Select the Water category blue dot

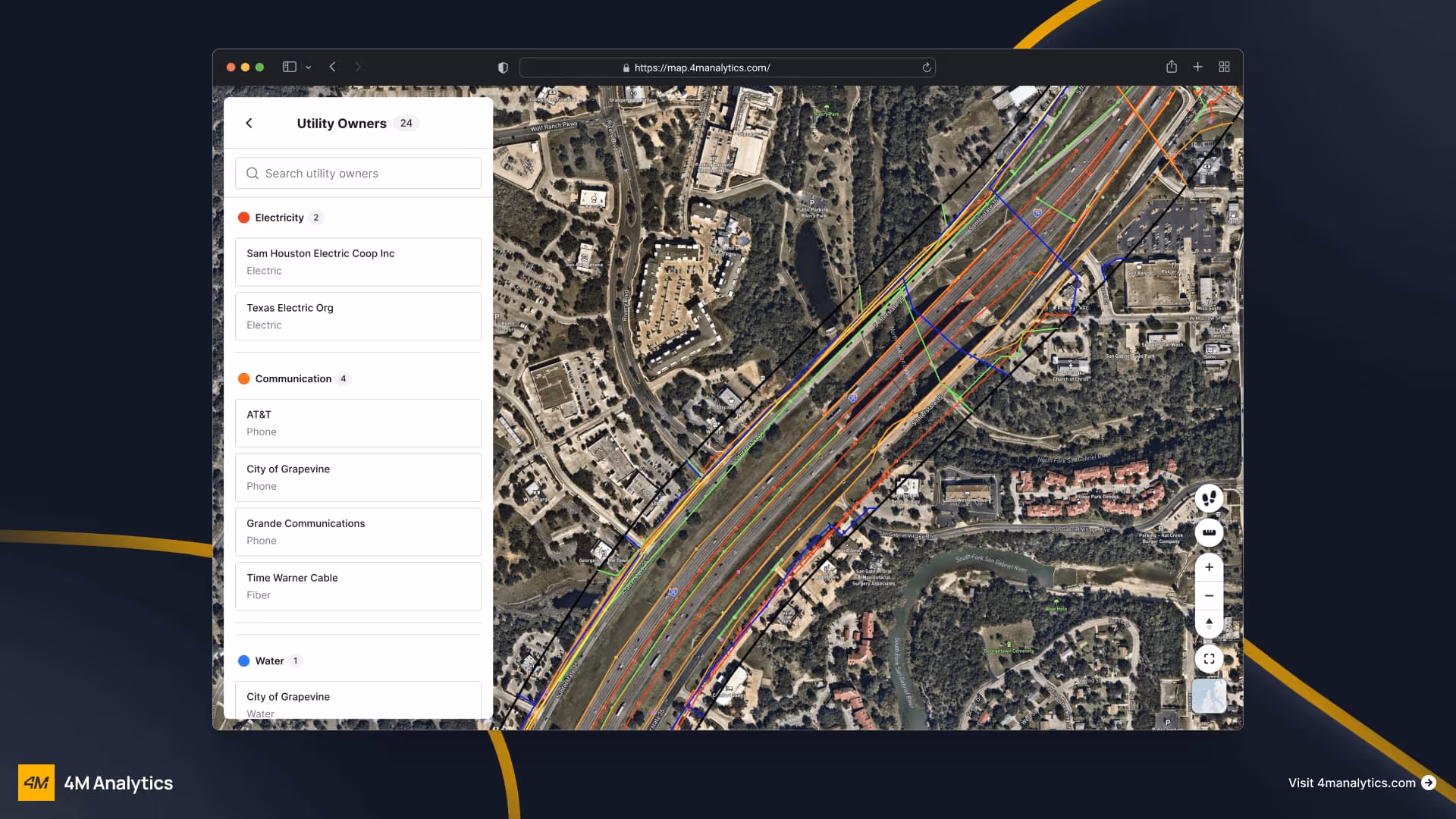pos(243,661)
